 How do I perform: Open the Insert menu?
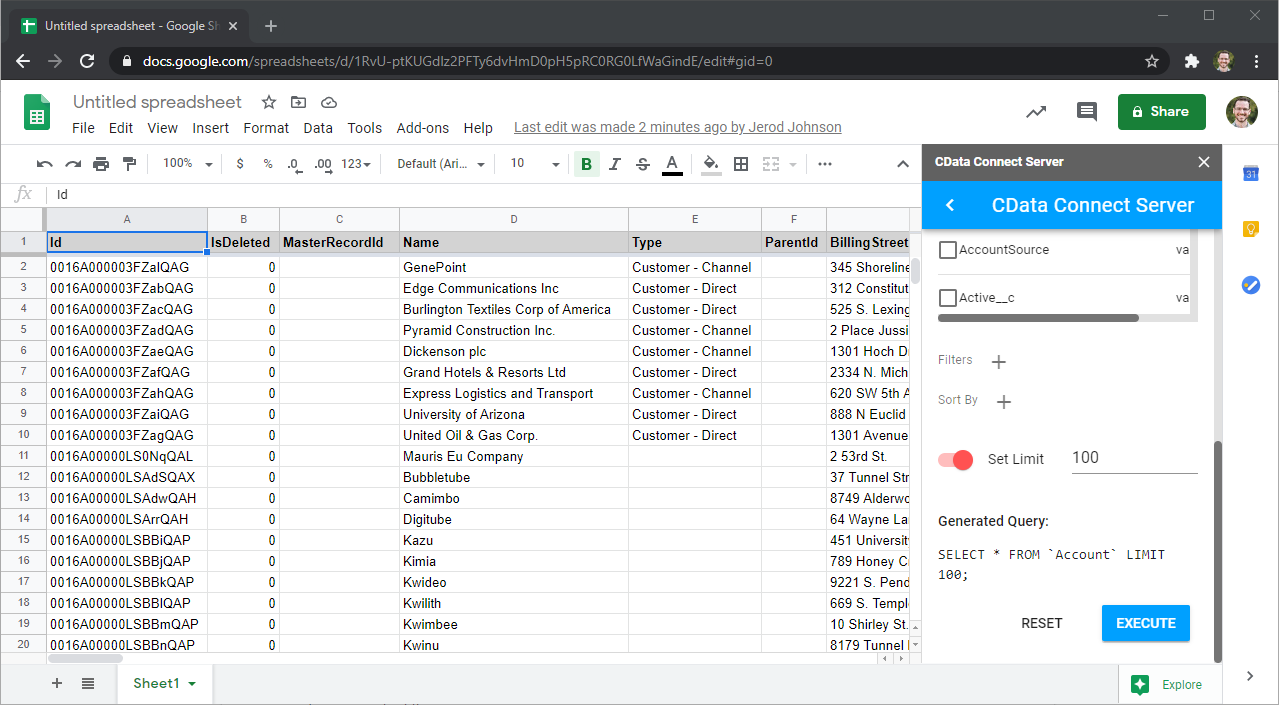pos(211,128)
